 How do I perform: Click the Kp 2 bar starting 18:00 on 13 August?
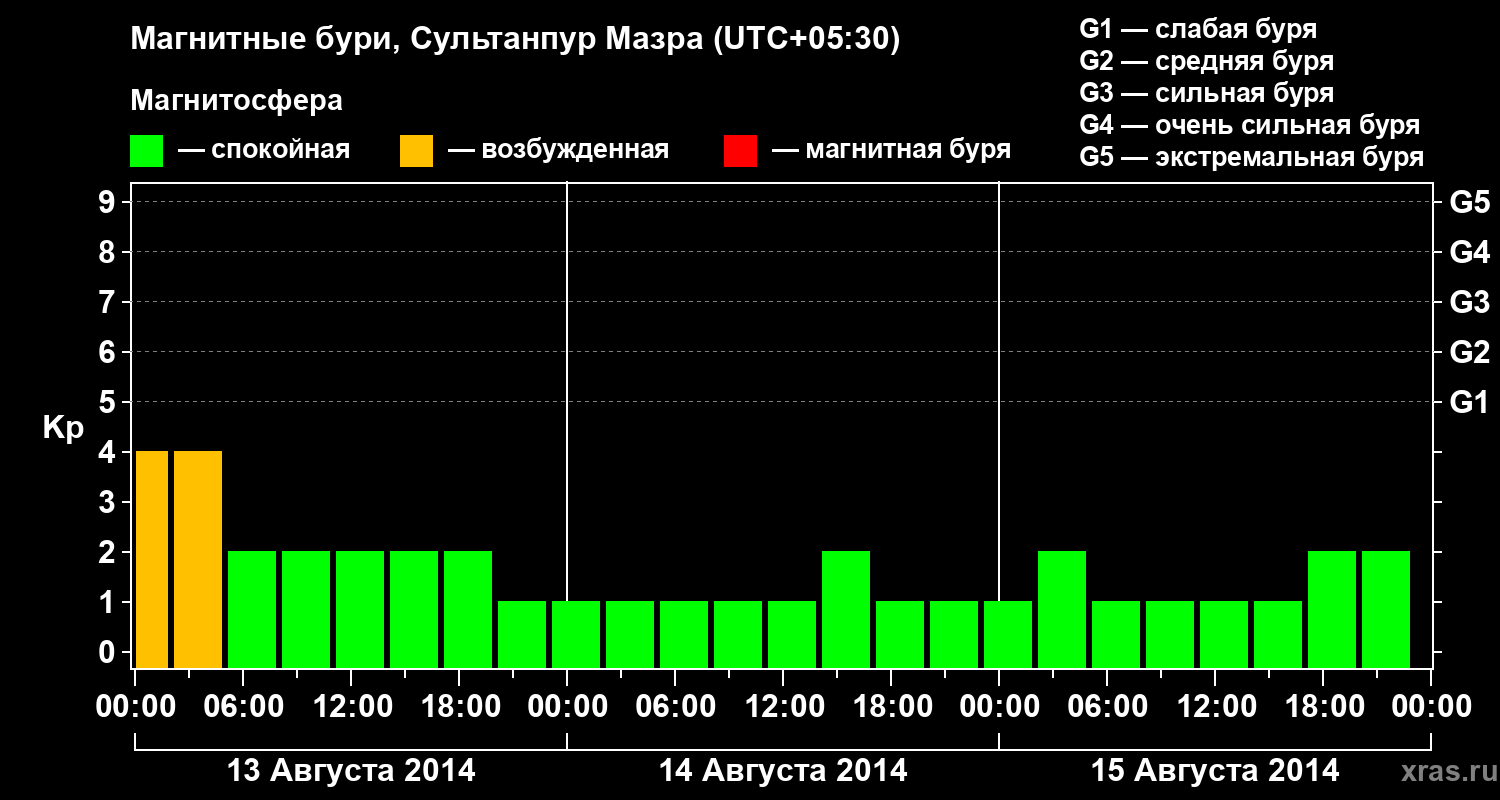click(x=468, y=609)
